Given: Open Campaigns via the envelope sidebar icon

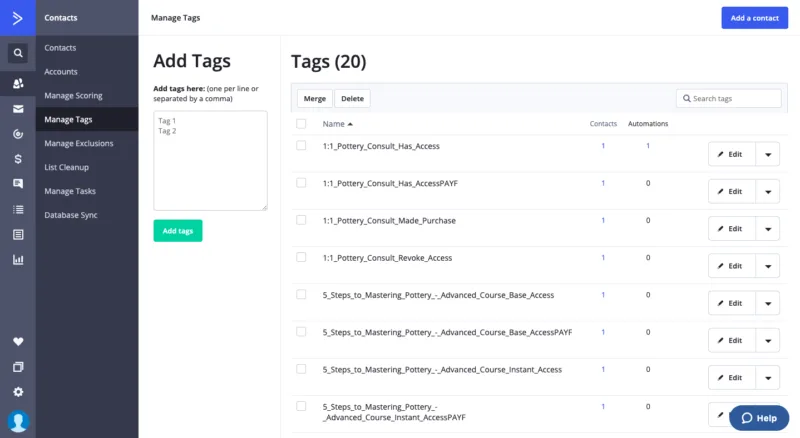Looking at the screenshot, I should pyautogui.click(x=18, y=109).
